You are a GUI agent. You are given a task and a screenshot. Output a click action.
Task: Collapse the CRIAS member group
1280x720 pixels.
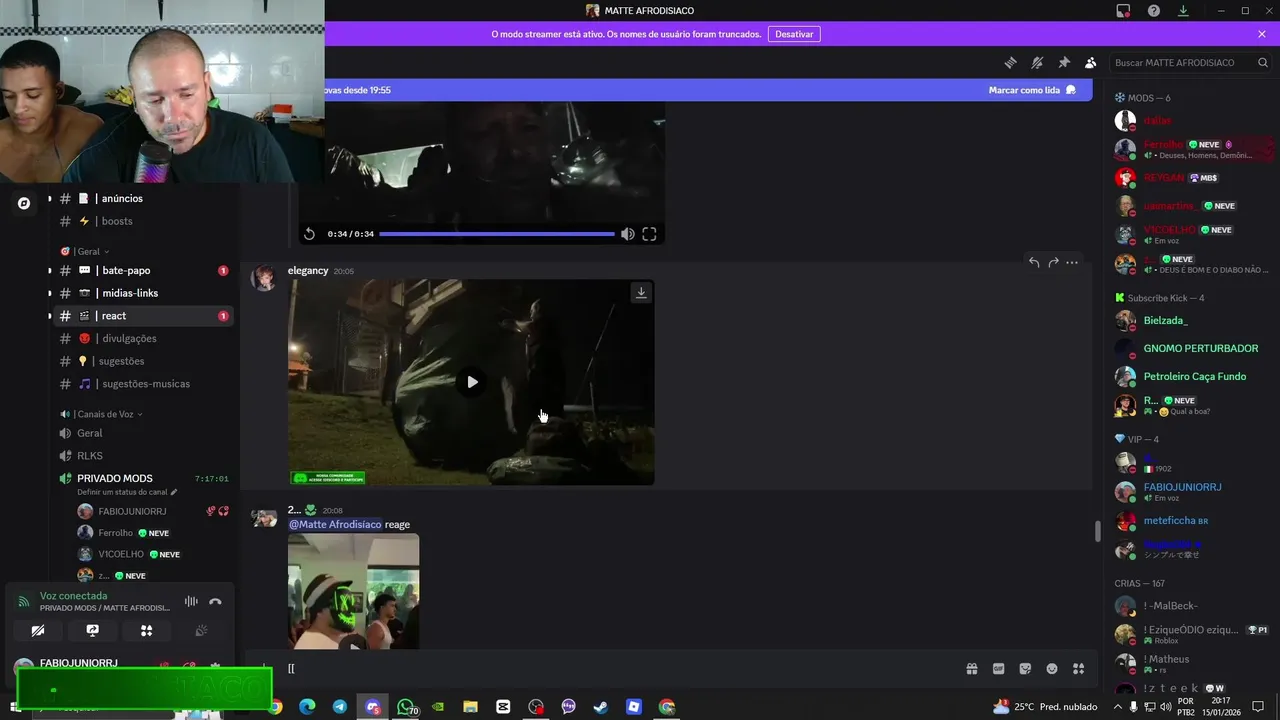(1140, 583)
